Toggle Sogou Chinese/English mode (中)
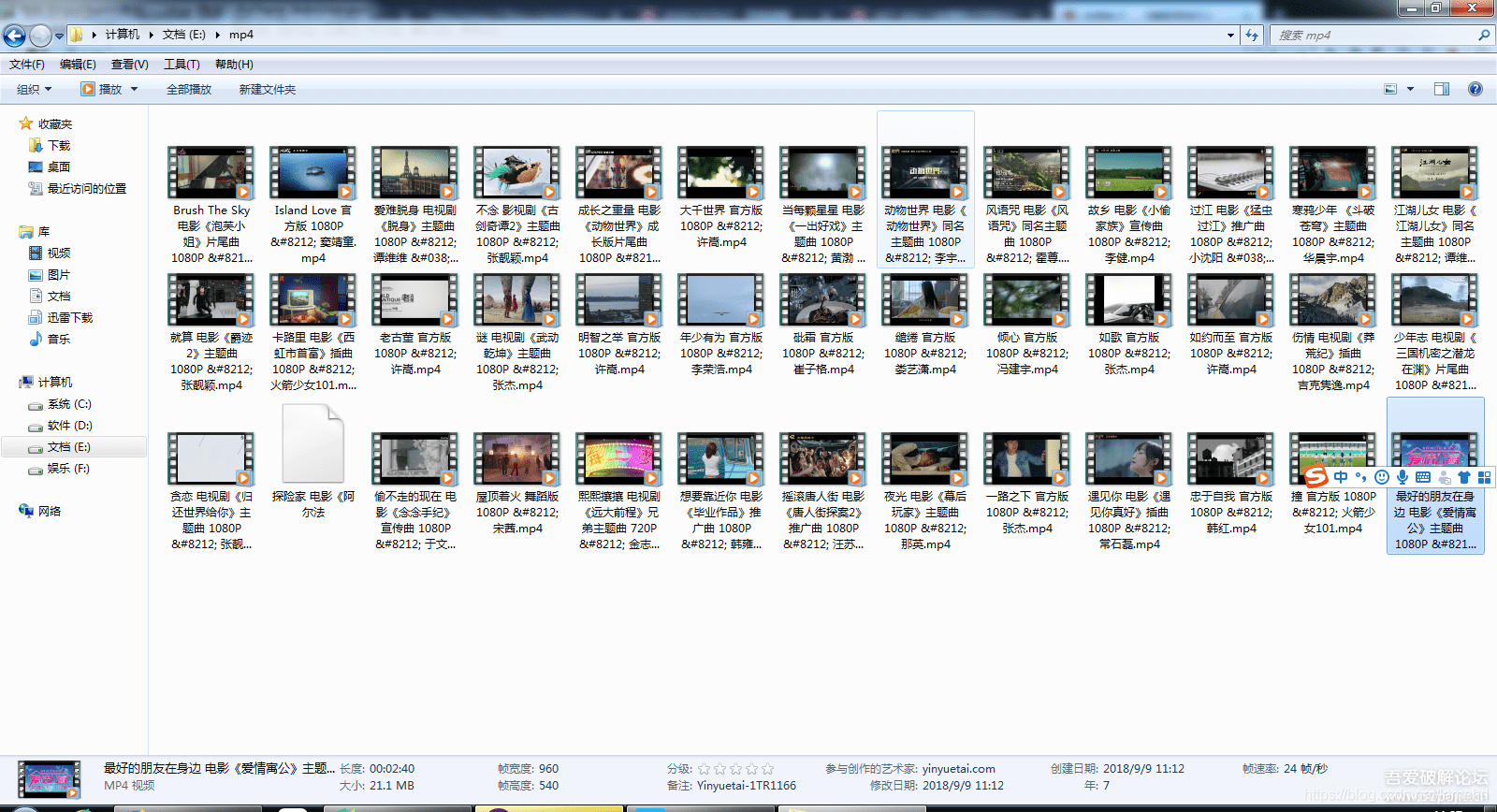 tap(1341, 477)
